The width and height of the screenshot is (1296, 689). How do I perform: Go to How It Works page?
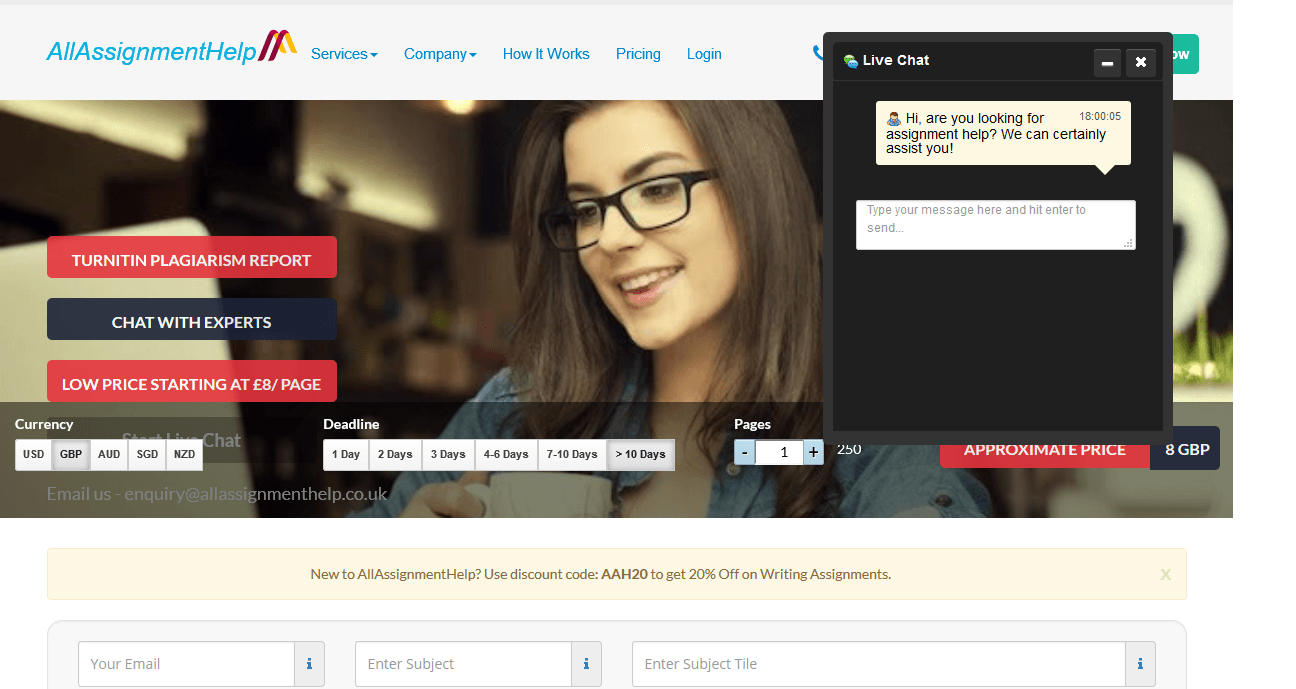[546, 54]
